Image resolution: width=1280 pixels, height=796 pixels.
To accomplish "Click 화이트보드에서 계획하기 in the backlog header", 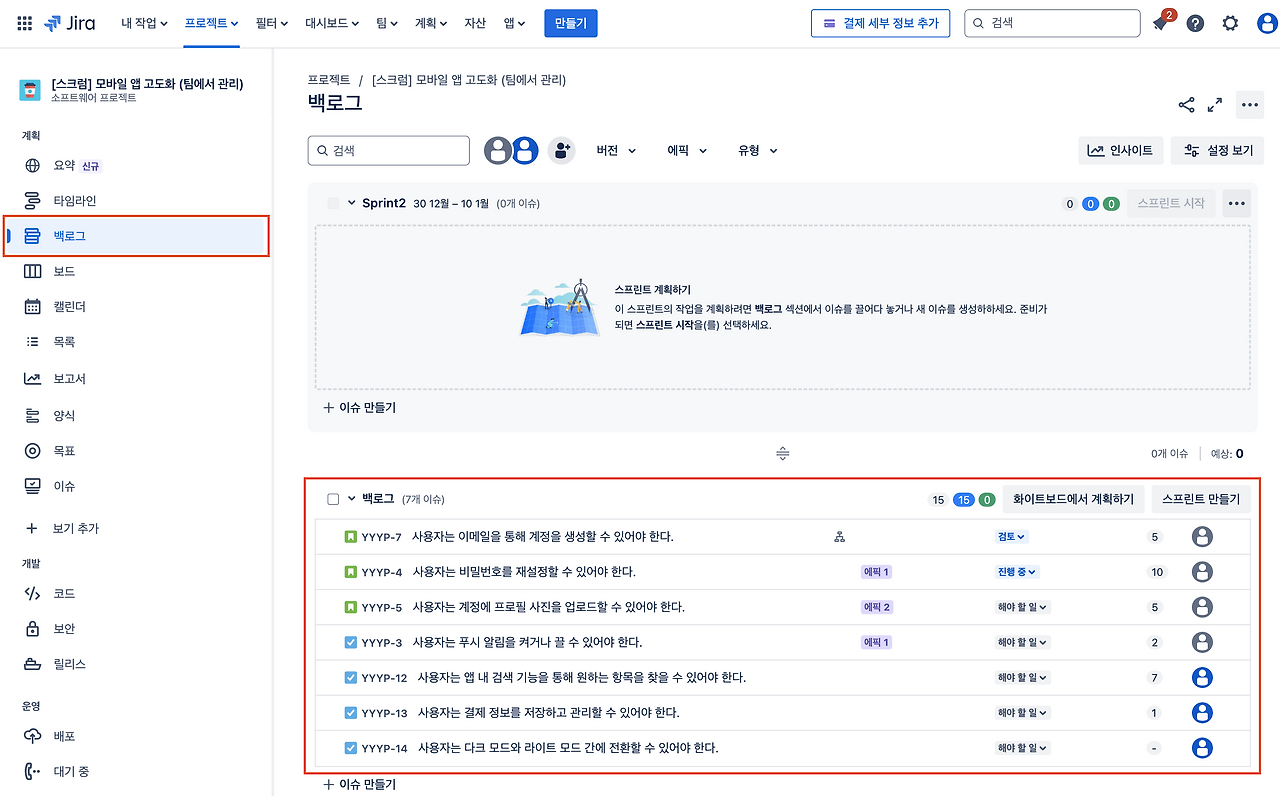I will click(x=1073, y=498).
